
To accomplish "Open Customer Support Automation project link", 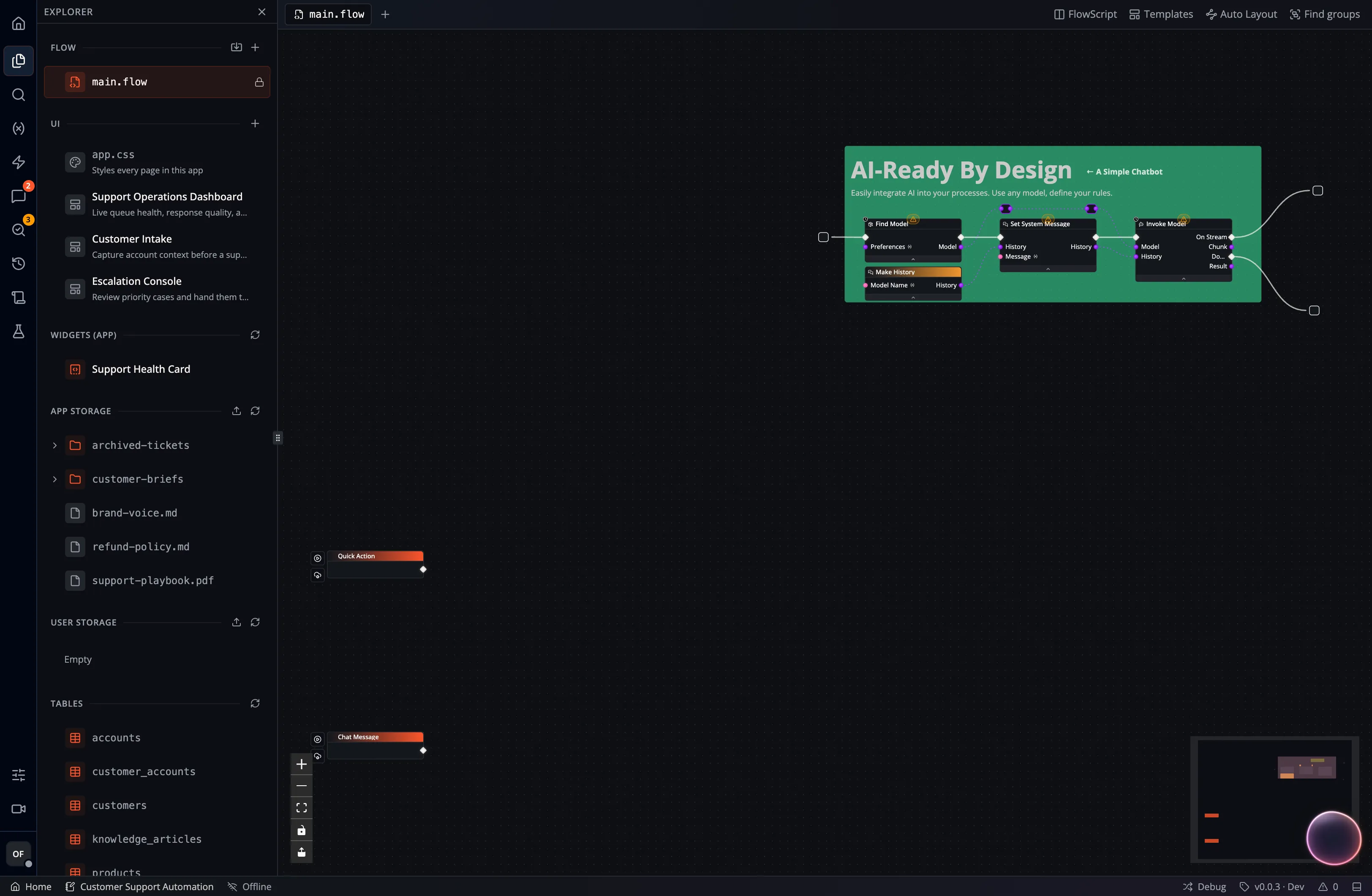I will click(x=139, y=887).
